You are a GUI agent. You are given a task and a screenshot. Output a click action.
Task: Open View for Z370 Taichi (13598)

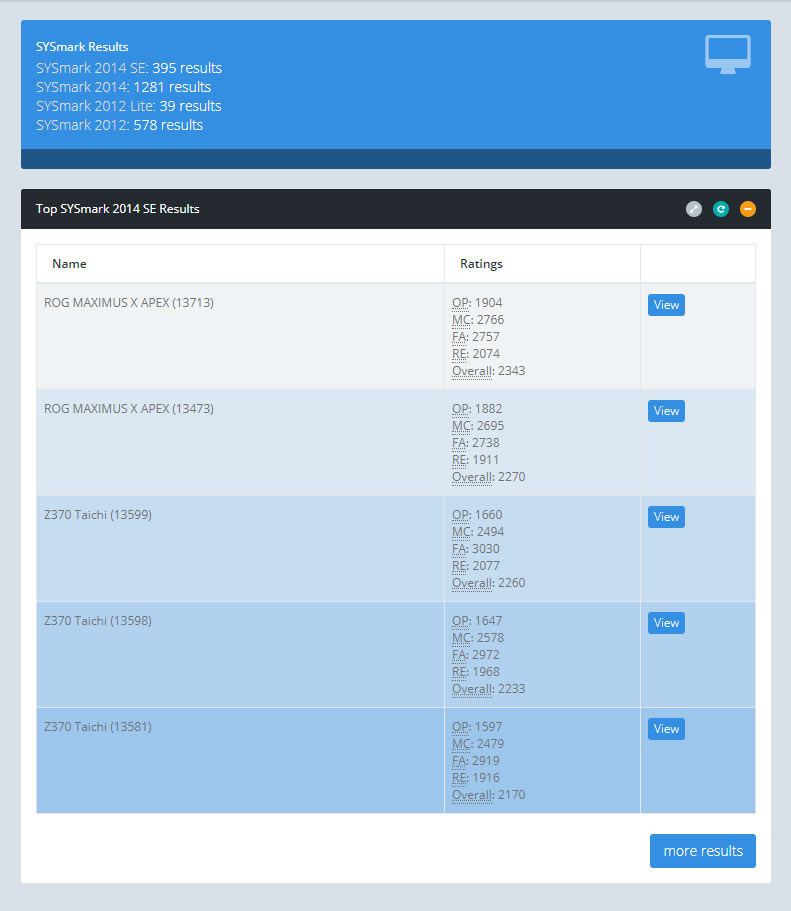666,623
